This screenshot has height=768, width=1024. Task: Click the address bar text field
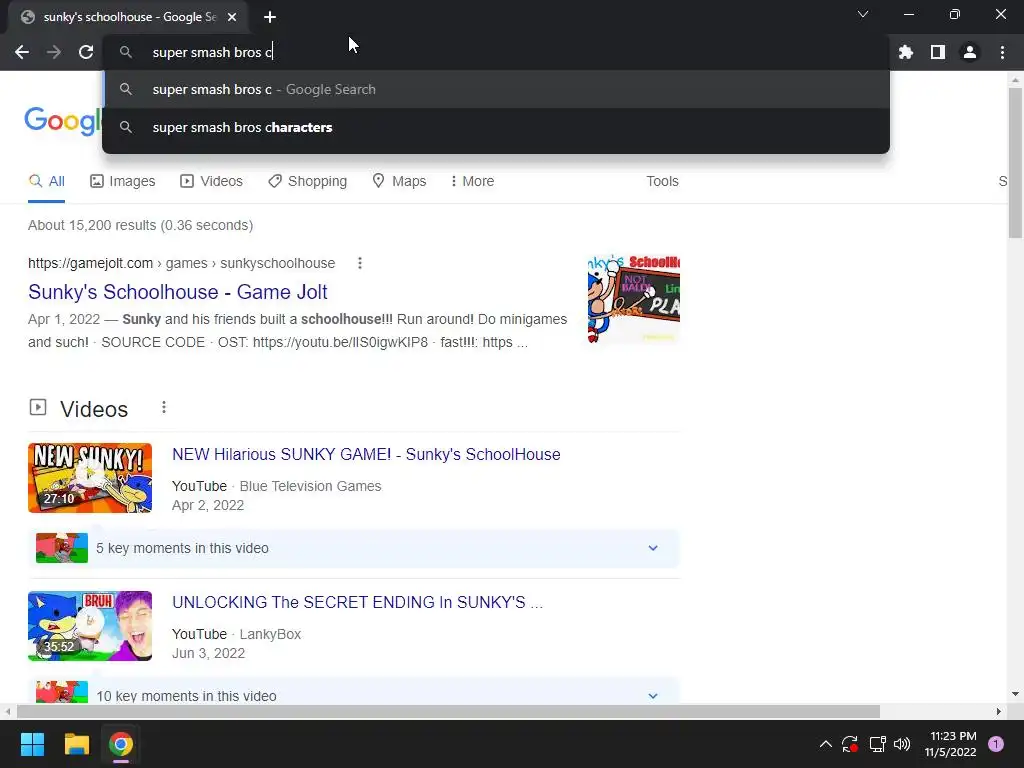pyautogui.click(x=496, y=52)
